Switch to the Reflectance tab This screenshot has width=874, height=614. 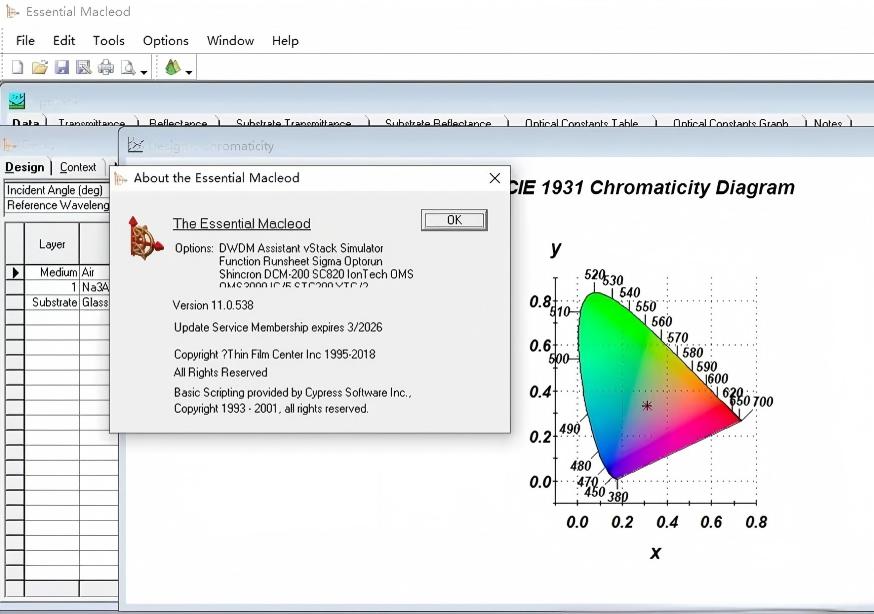tap(178, 123)
